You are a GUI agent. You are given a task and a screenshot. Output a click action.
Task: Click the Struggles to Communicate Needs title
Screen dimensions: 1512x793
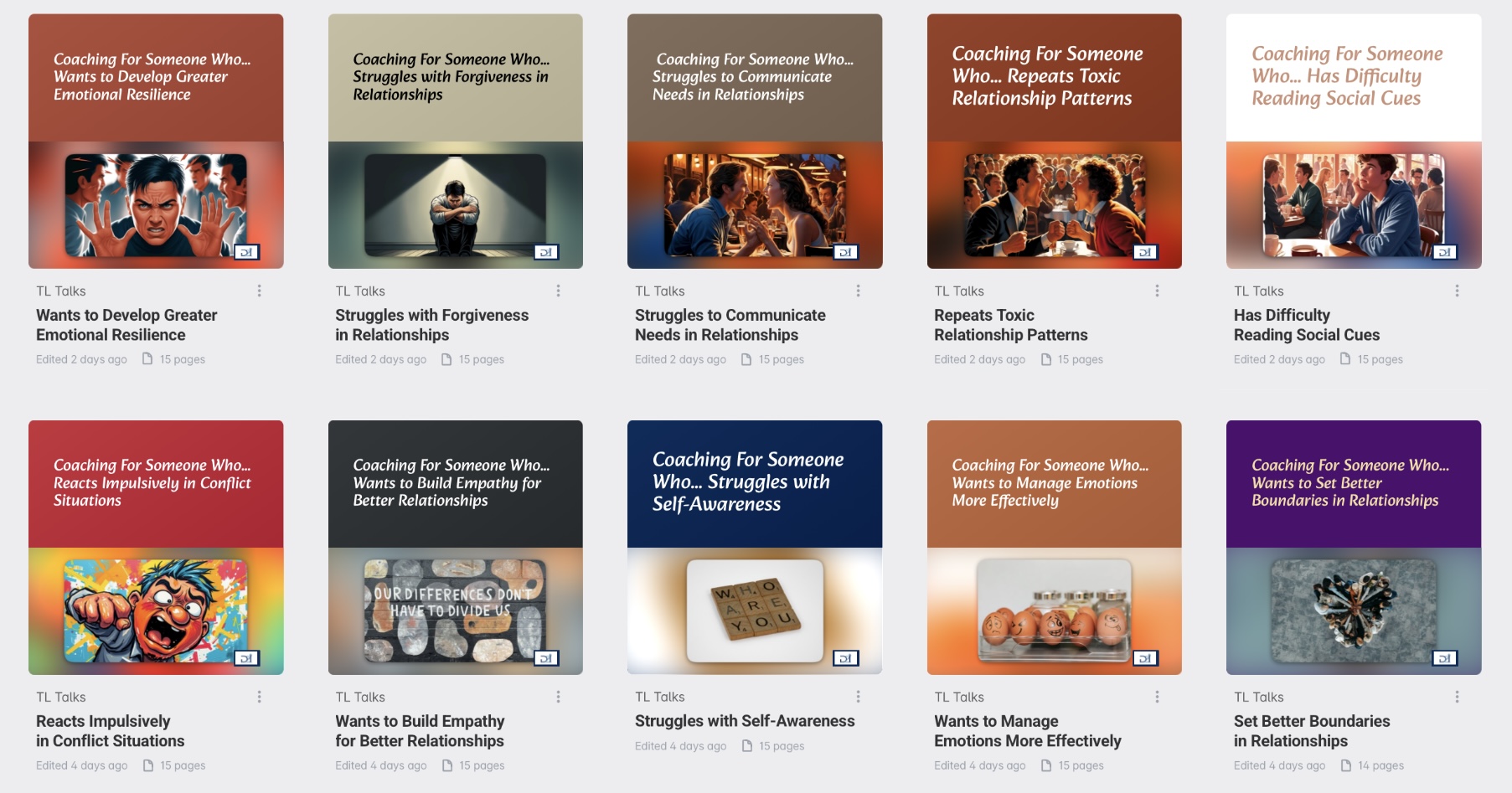pos(730,325)
